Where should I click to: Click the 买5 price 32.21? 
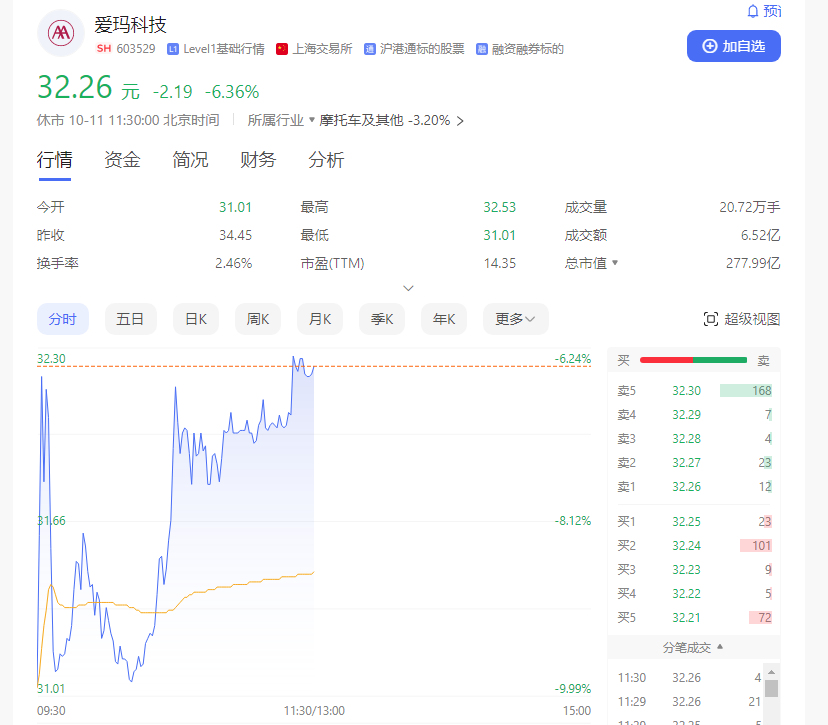pyautogui.click(x=686, y=618)
